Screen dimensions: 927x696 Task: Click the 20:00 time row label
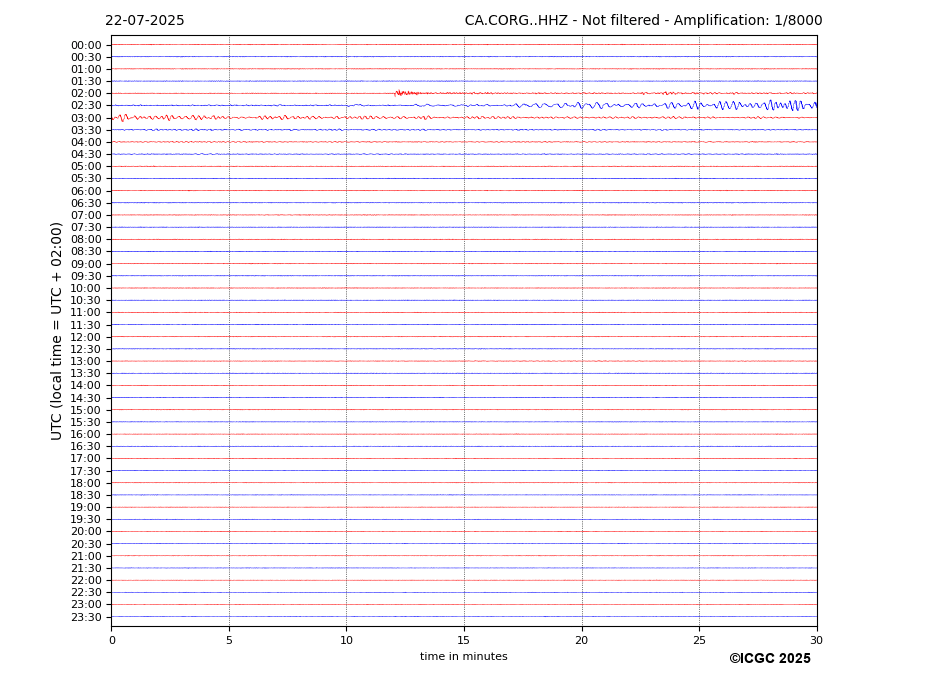[x=86, y=532]
